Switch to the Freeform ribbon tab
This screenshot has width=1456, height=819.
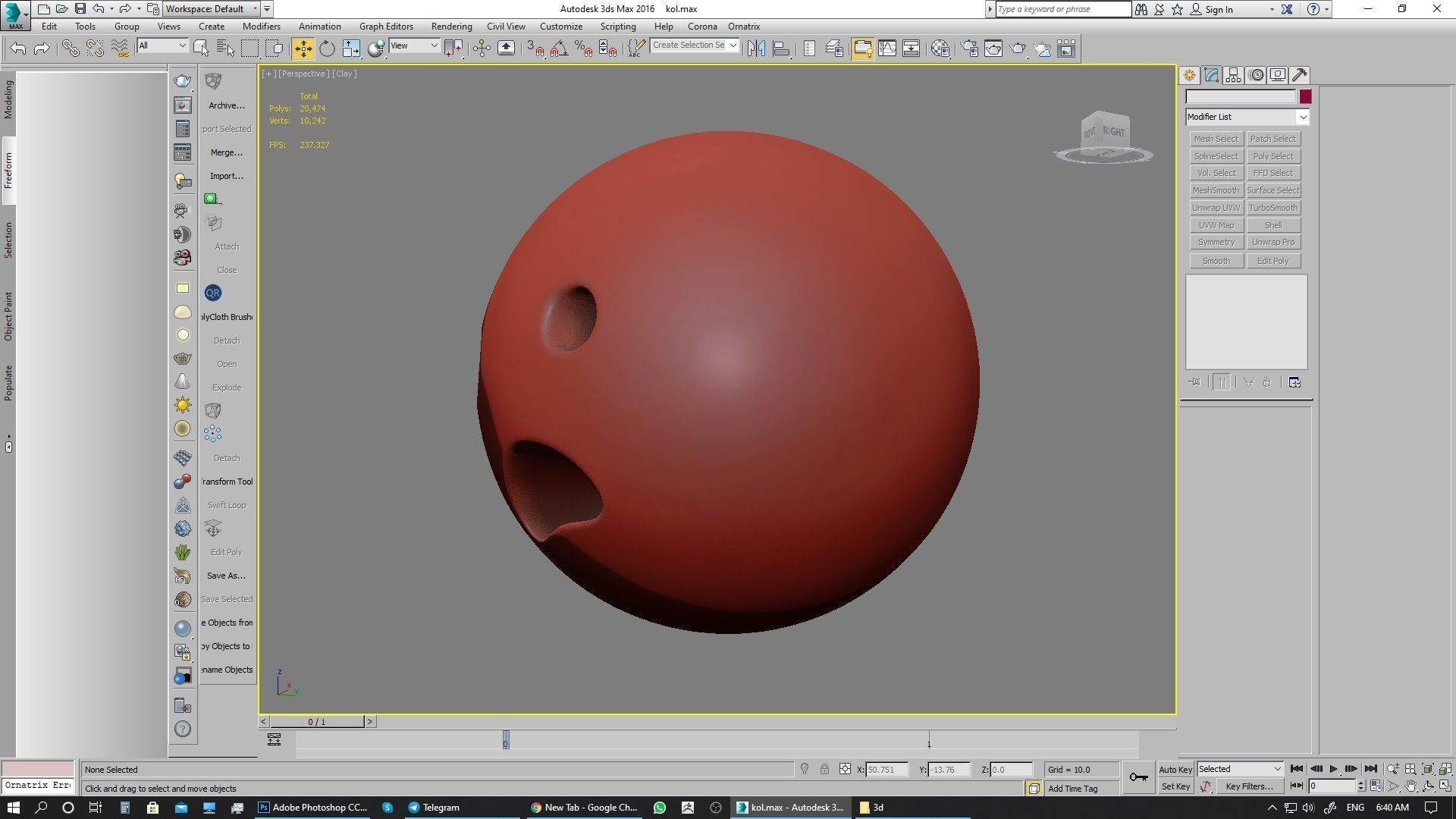pyautogui.click(x=8, y=171)
